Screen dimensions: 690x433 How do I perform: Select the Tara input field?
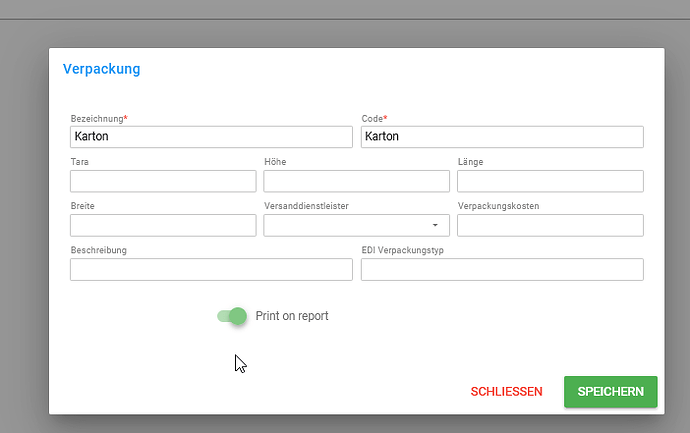tap(163, 181)
